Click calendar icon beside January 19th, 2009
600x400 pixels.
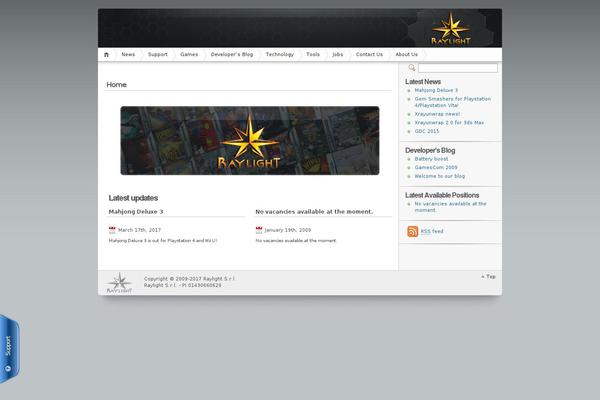click(259, 230)
